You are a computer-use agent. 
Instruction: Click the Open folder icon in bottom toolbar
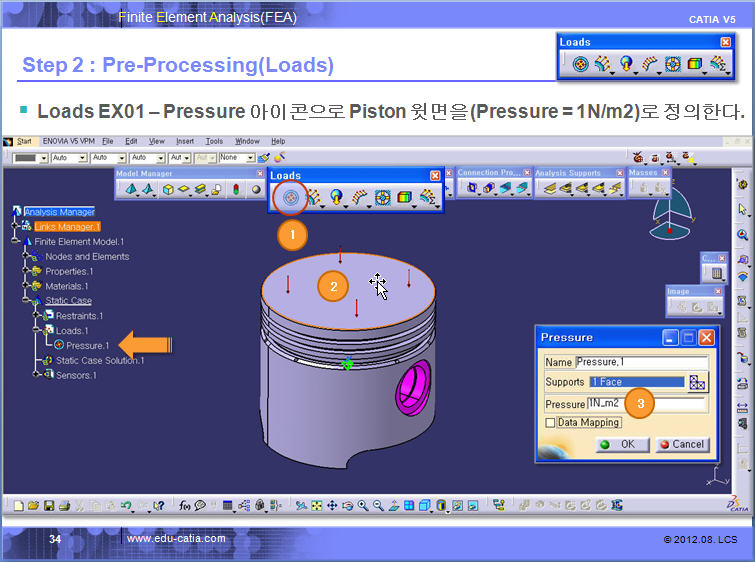33,506
